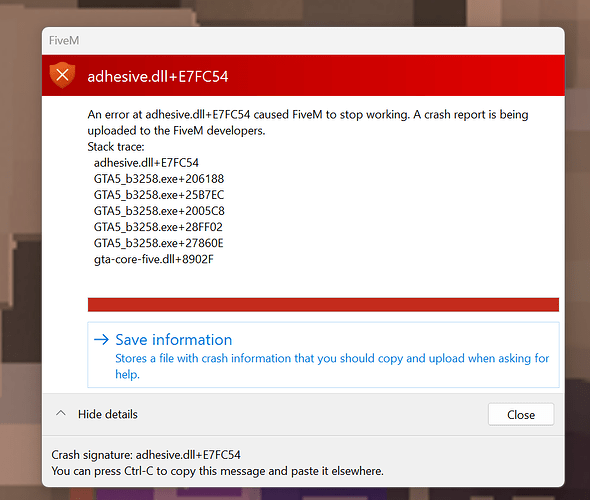This screenshot has width=590, height=500.
Task: Select stack line GTA5_b3258.exe+25B7EC
Action: [x=159, y=195]
